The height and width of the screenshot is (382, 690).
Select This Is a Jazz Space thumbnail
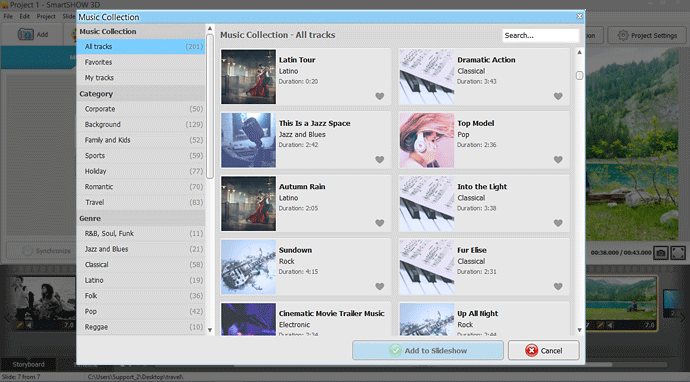[249, 140]
